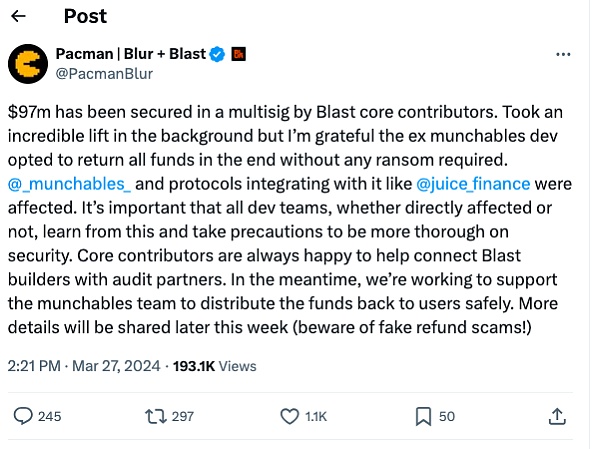This screenshot has width=600, height=449.
Task: Click the repost arrows icon
Action: click(156, 415)
